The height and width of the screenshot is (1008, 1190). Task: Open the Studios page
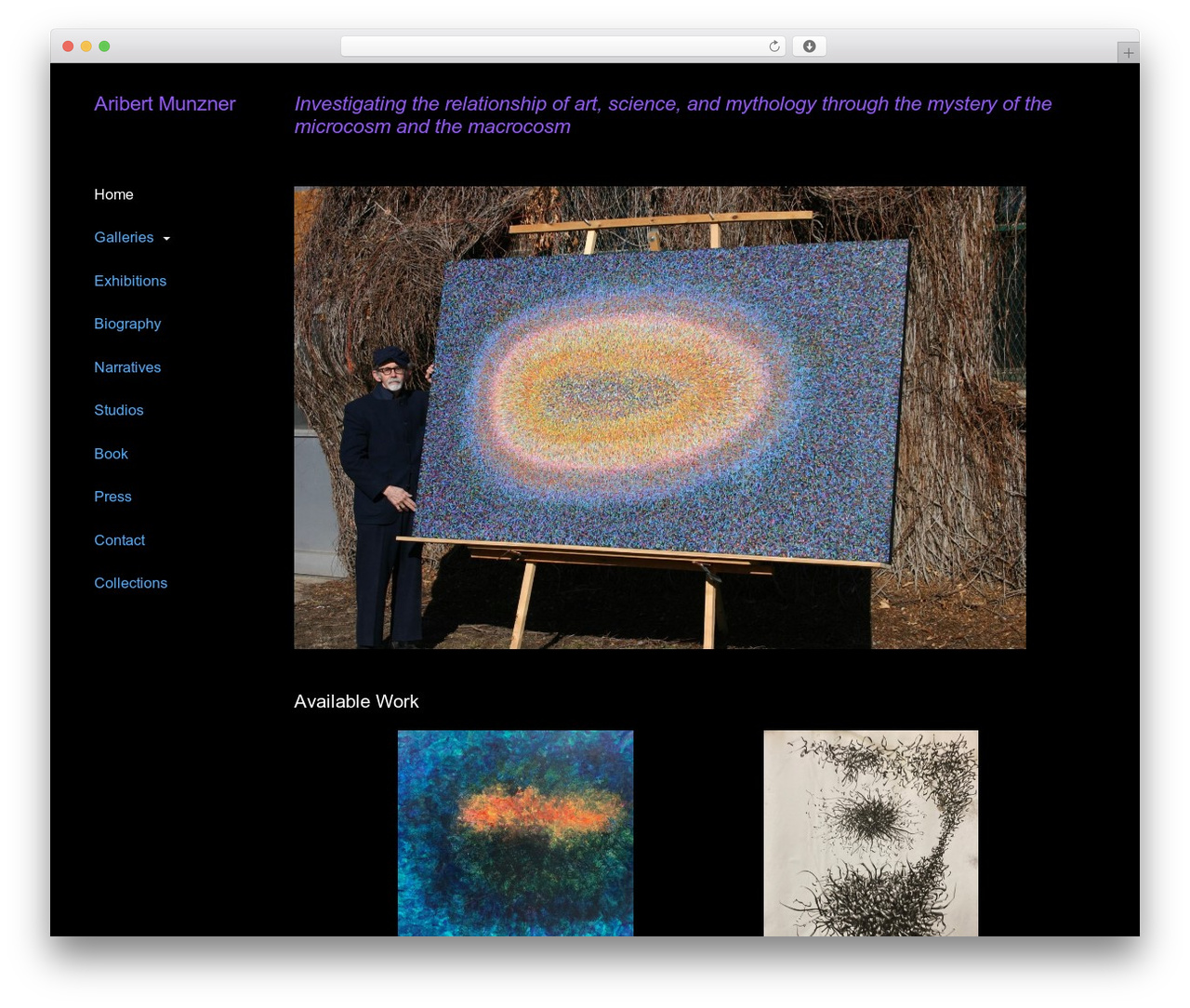point(119,410)
